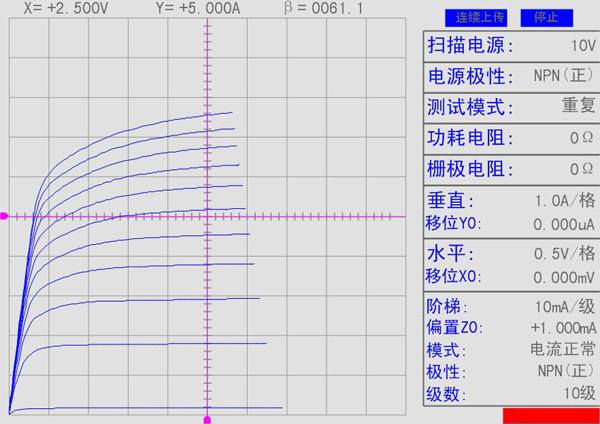Click the magenta vertical cursor marker at bottom
Screen dimensions: 600x424
208,419
